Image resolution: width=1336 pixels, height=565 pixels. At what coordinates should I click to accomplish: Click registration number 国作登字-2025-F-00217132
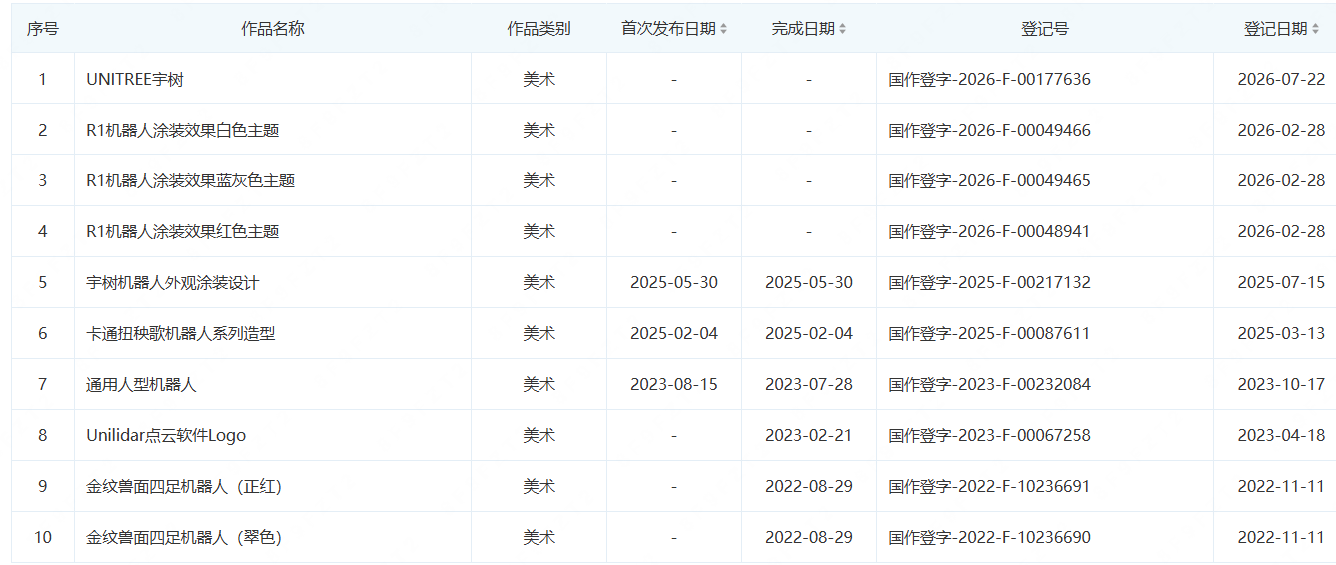[x=990, y=282]
